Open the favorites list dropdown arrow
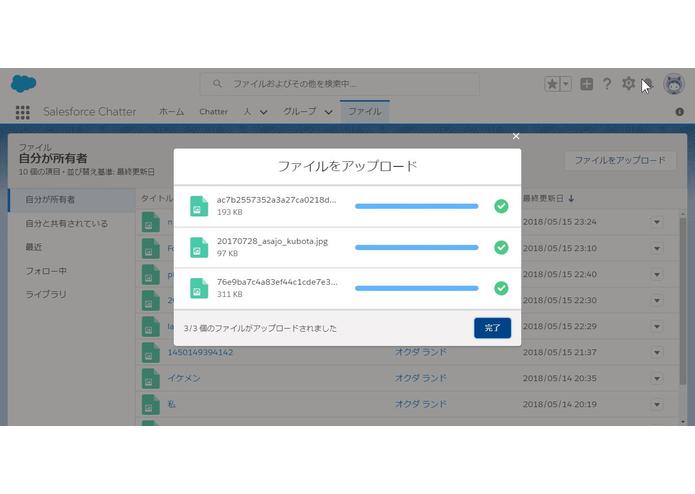Viewport: 695px width, 494px height. click(x=566, y=84)
